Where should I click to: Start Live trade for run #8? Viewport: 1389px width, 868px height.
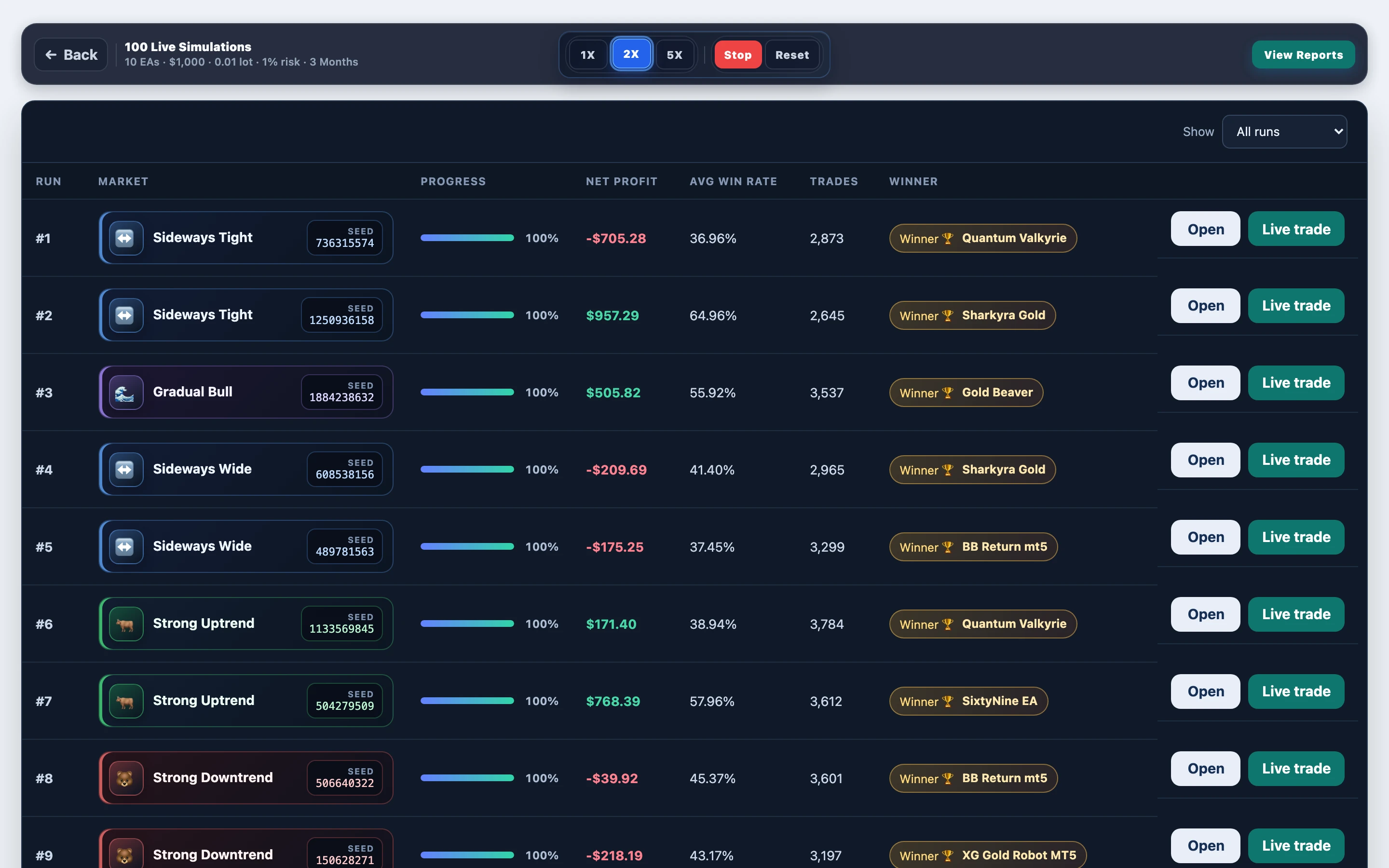pyautogui.click(x=1295, y=769)
